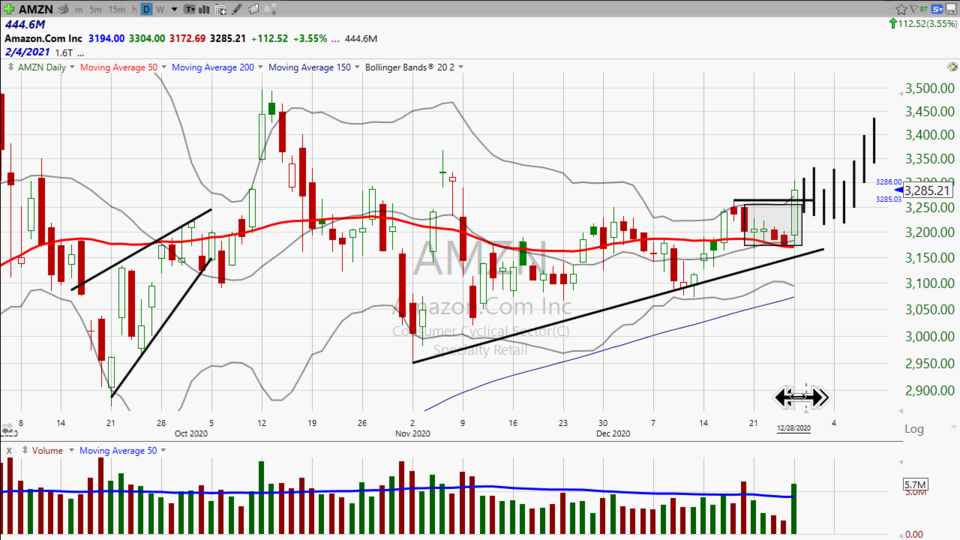Switch to 15m timeframe
The image size is (960, 540).
(x=116, y=10)
